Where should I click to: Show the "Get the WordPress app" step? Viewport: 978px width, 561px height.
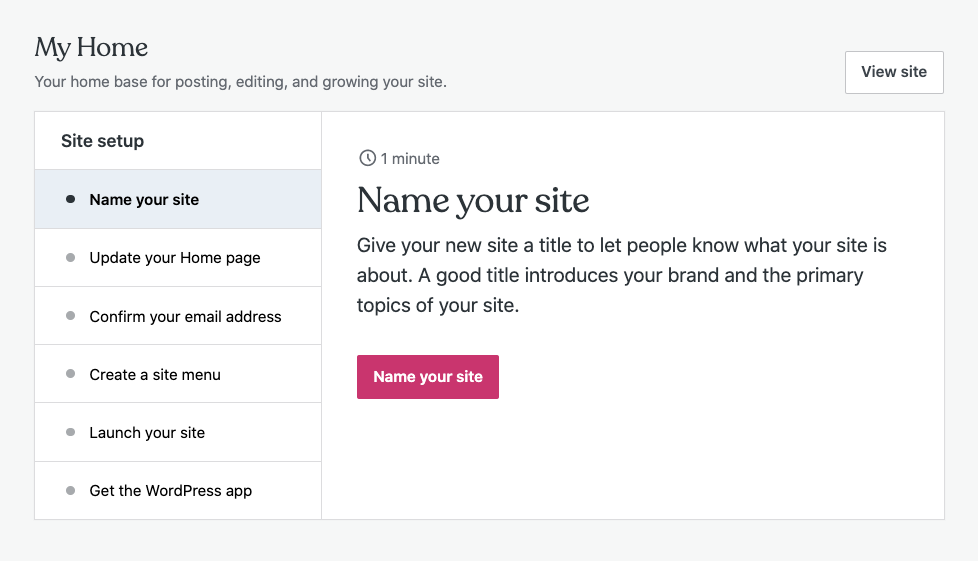[170, 491]
